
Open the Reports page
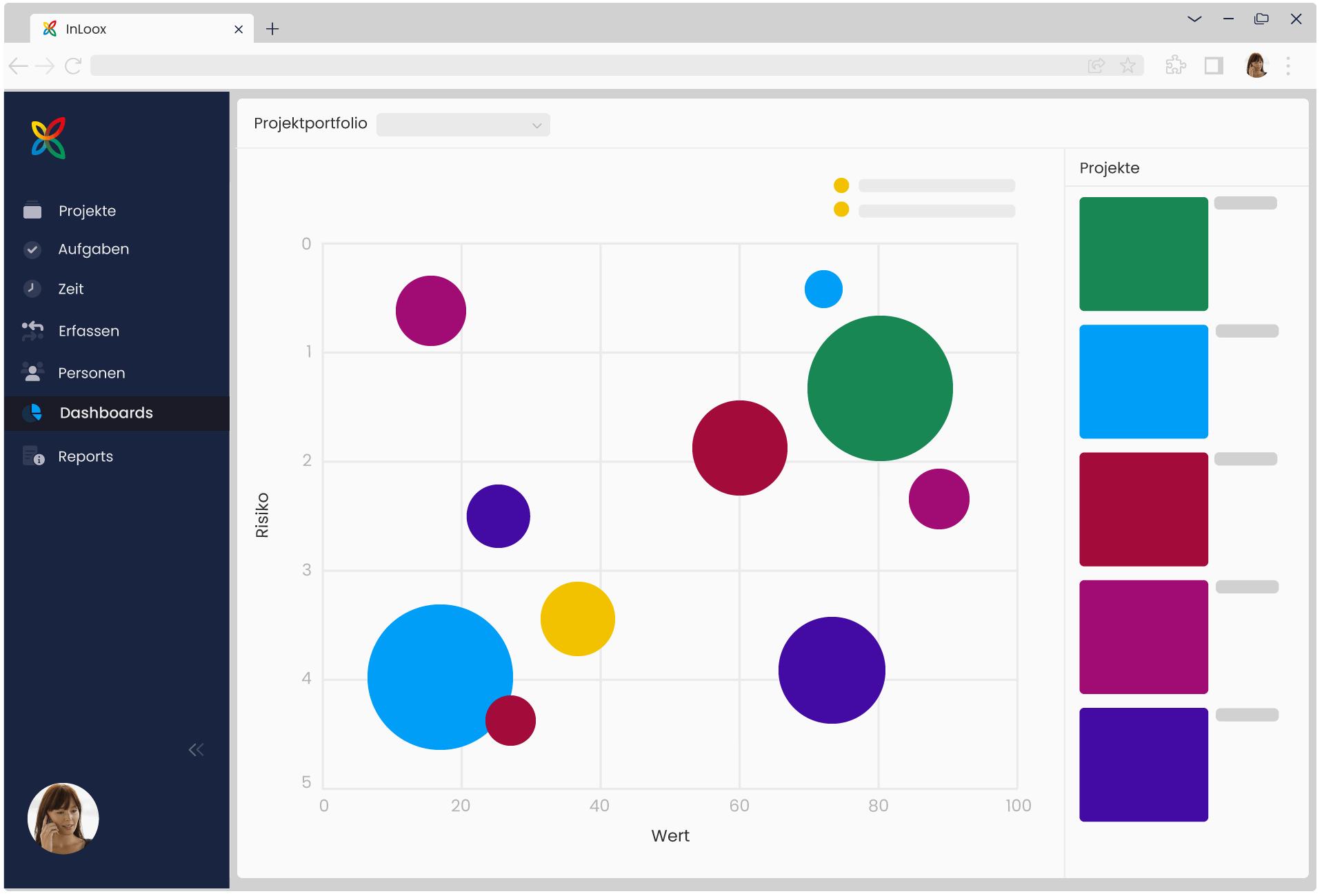click(86, 457)
